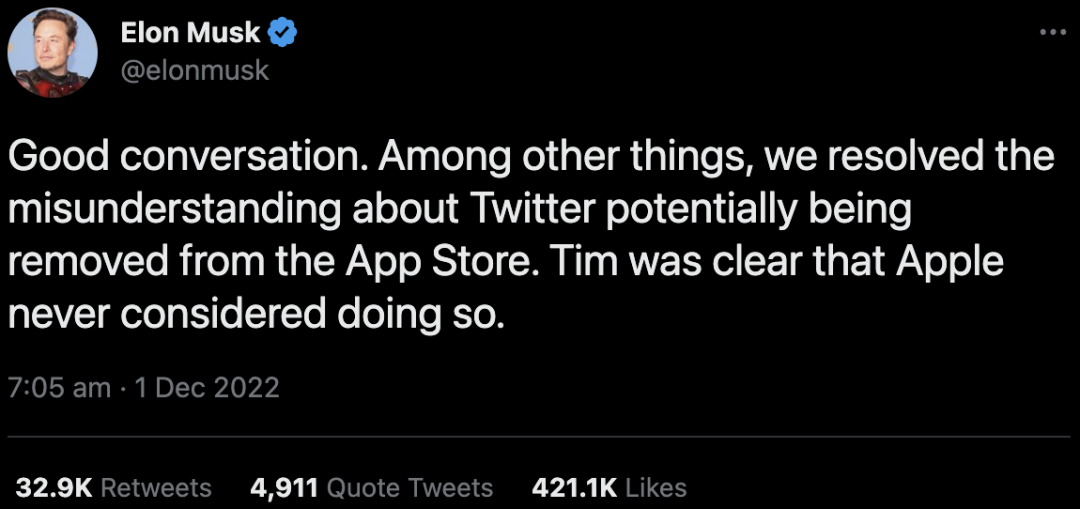Click the Elon Musk display name
This screenshot has height=509, width=1080.
pyautogui.click(x=191, y=33)
